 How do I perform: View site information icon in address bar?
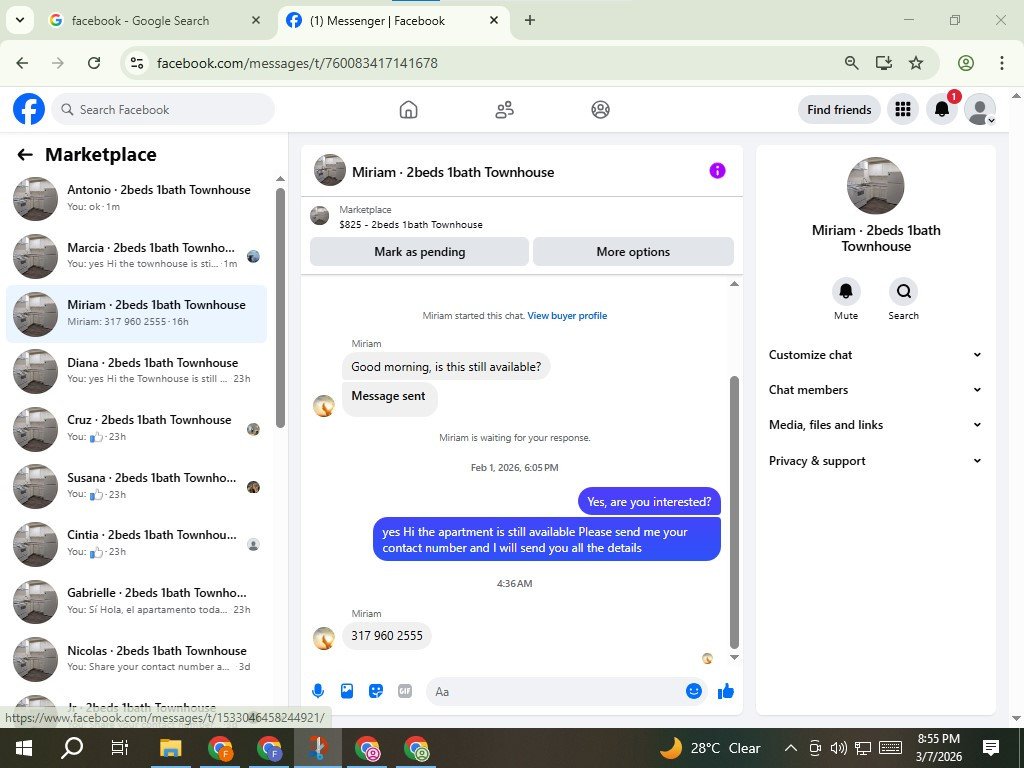coord(137,63)
